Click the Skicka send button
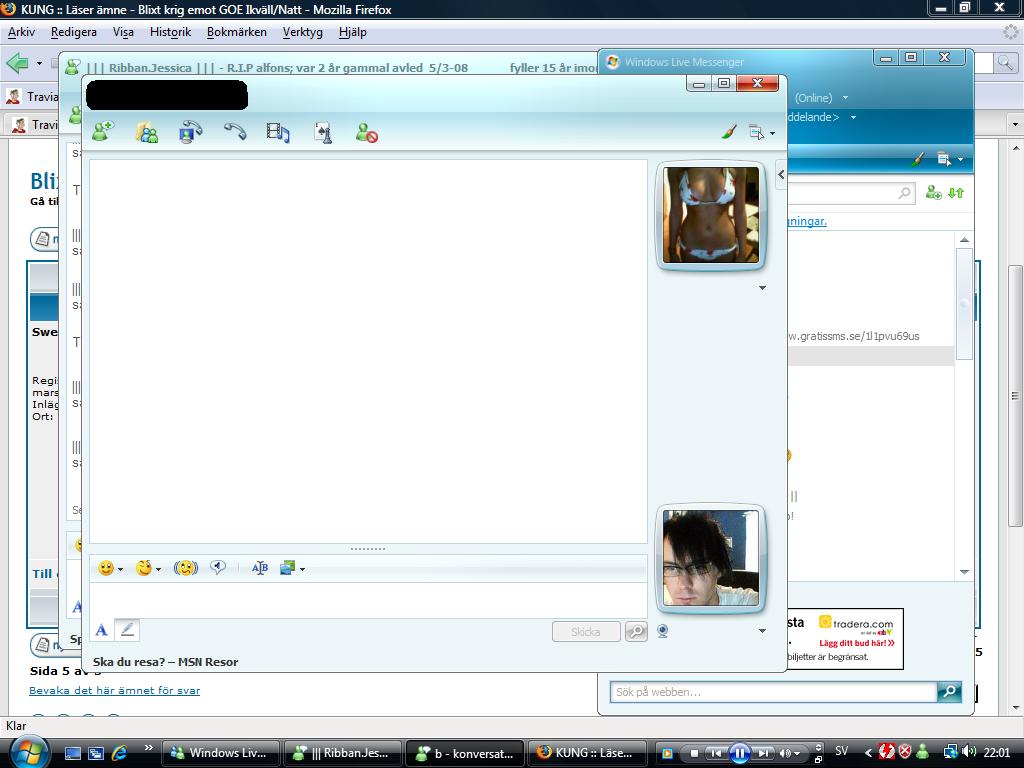The width and height of the screenshot is (1024, 768). [586, 632]
